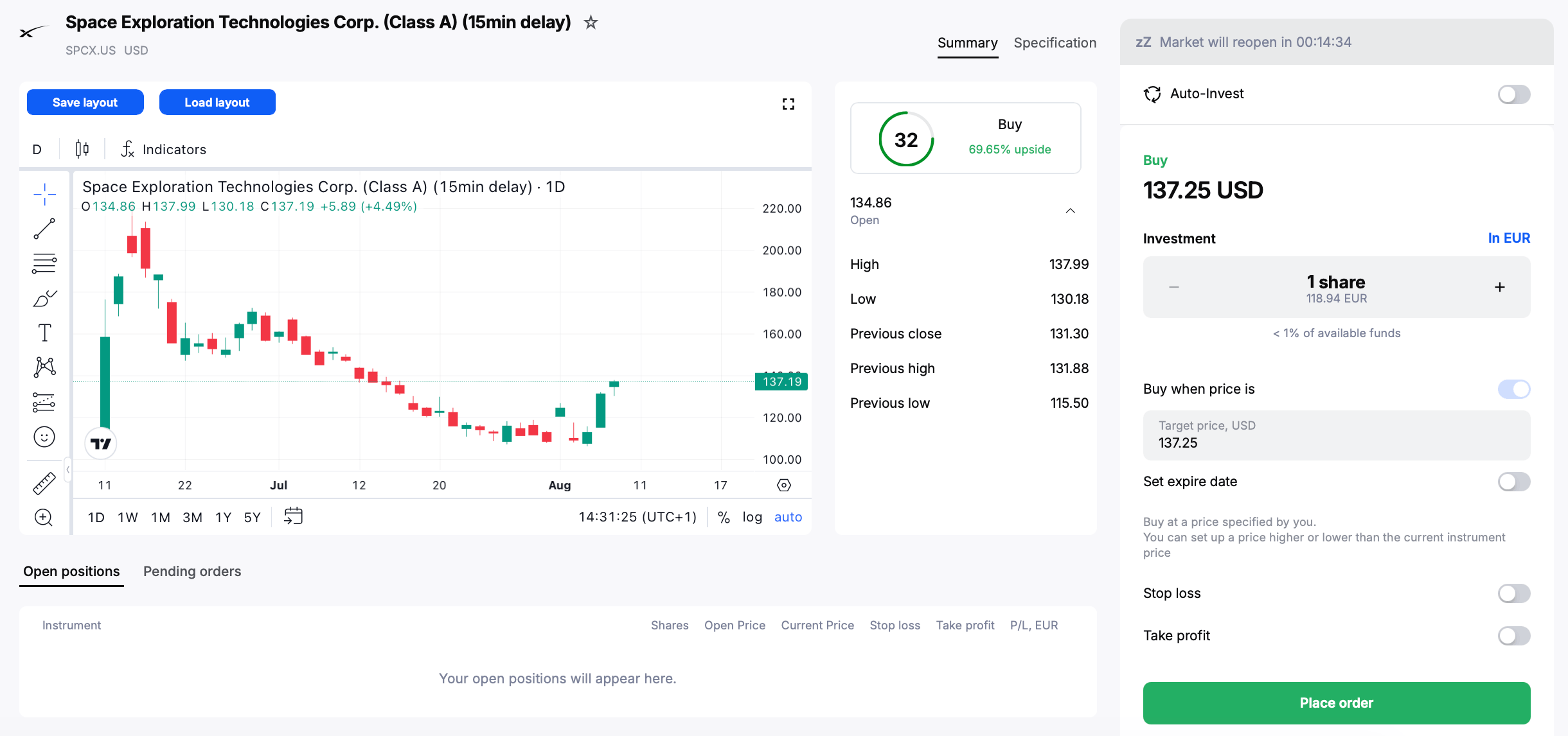Click the 137.19 current price label
Viewport: 1568px width, 736px height.
(781, 381)
